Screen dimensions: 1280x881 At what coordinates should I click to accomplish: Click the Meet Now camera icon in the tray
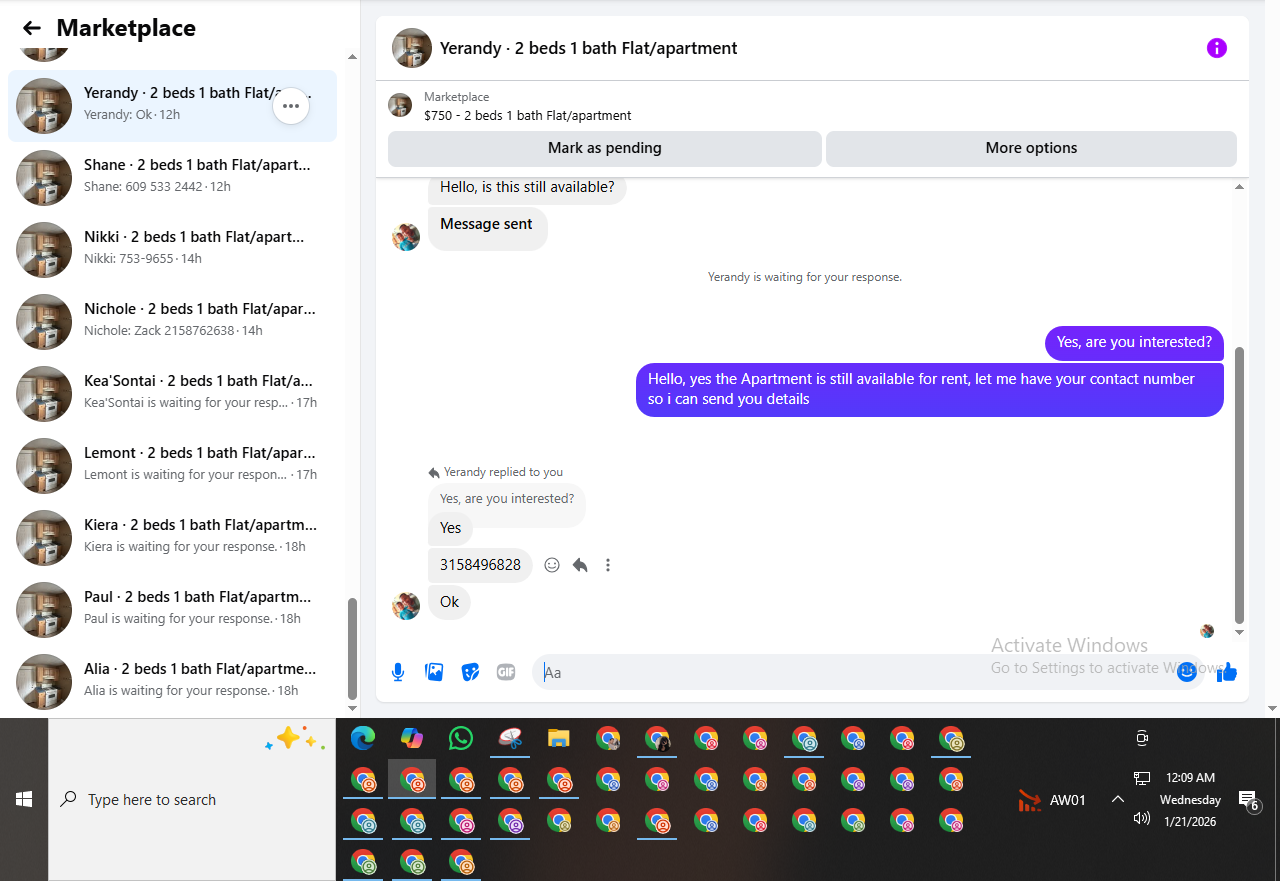click(1142, 738)
